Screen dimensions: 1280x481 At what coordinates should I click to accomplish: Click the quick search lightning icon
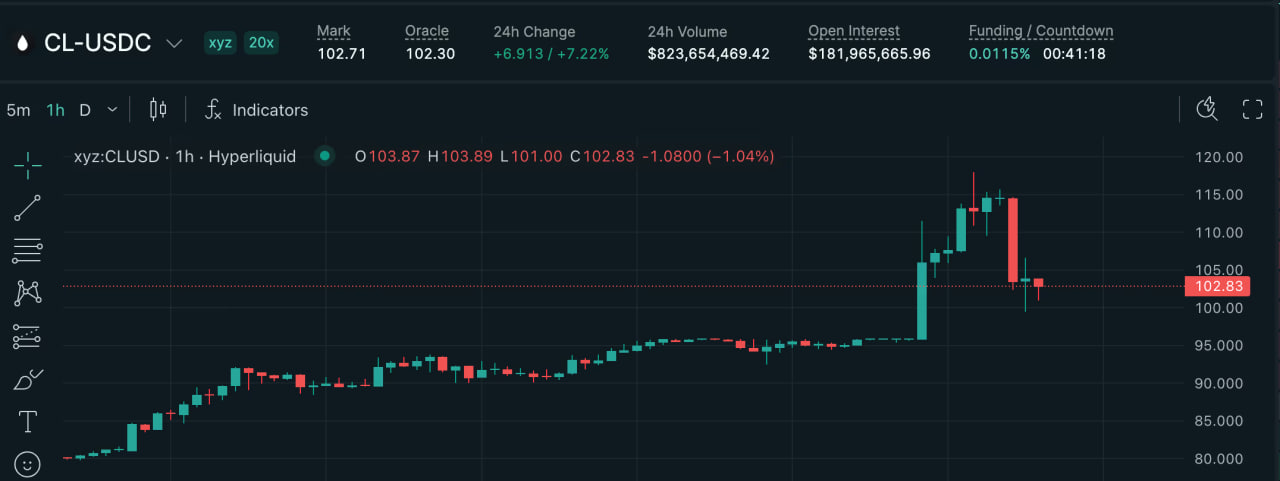pos(1208,110)
